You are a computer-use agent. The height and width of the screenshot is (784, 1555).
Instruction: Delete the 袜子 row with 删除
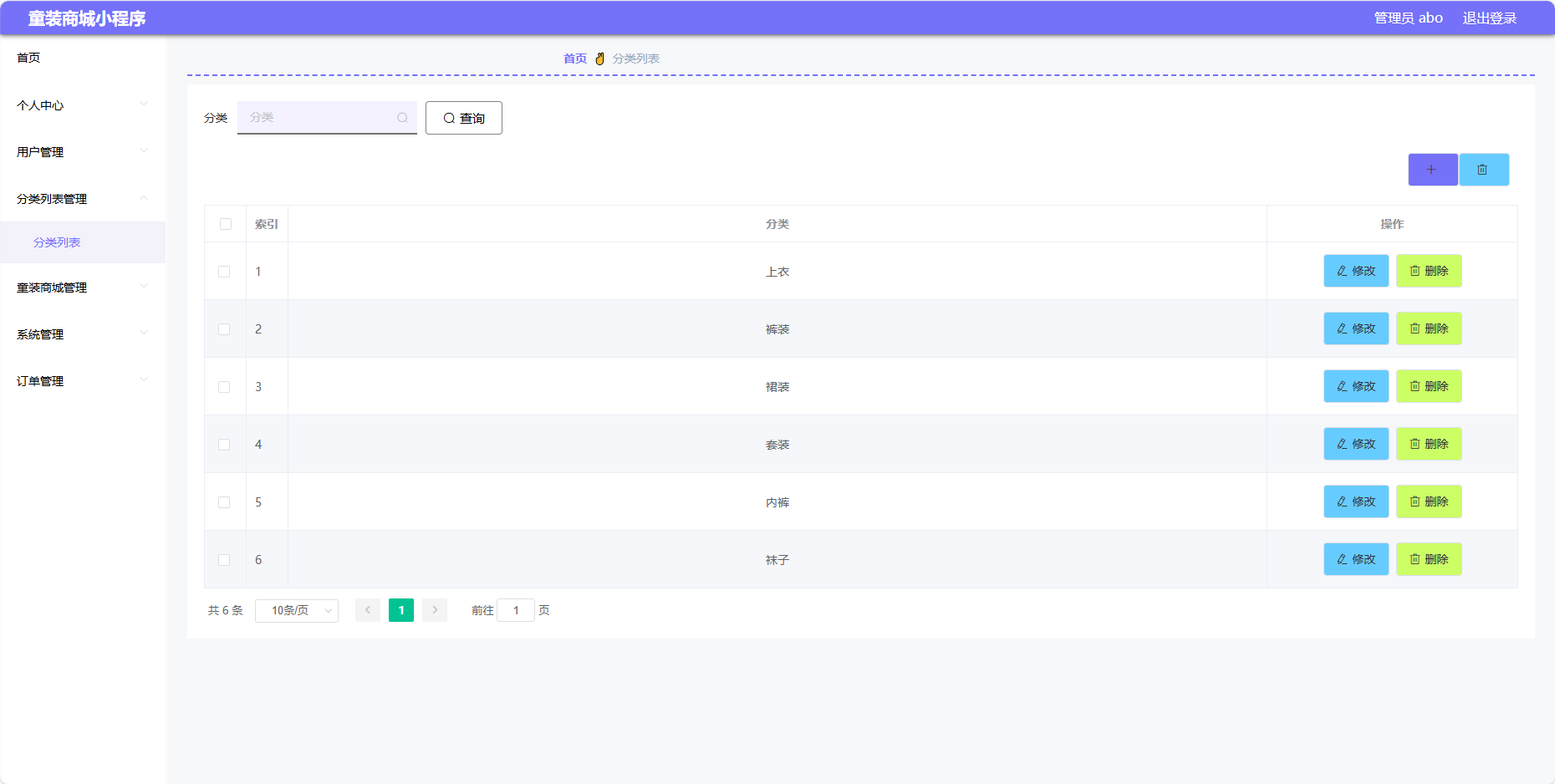point(1429,559)
